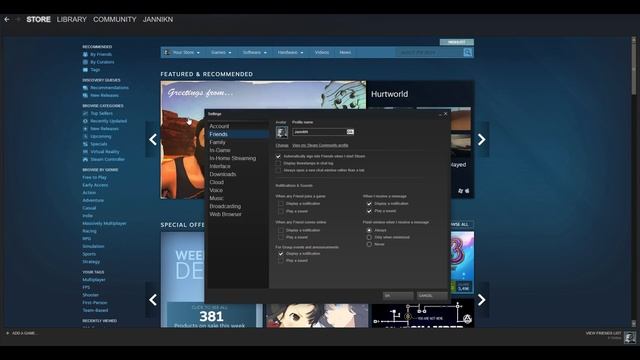Open View my Steam Community profile link

pyautogui.click(x=320, y=145)
